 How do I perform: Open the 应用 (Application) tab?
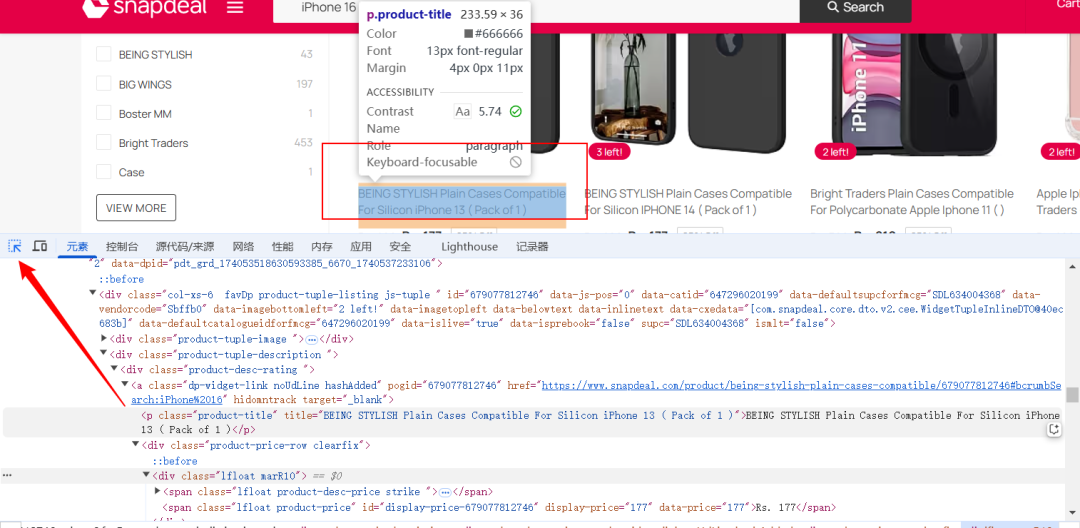click(x=361, y=246)
